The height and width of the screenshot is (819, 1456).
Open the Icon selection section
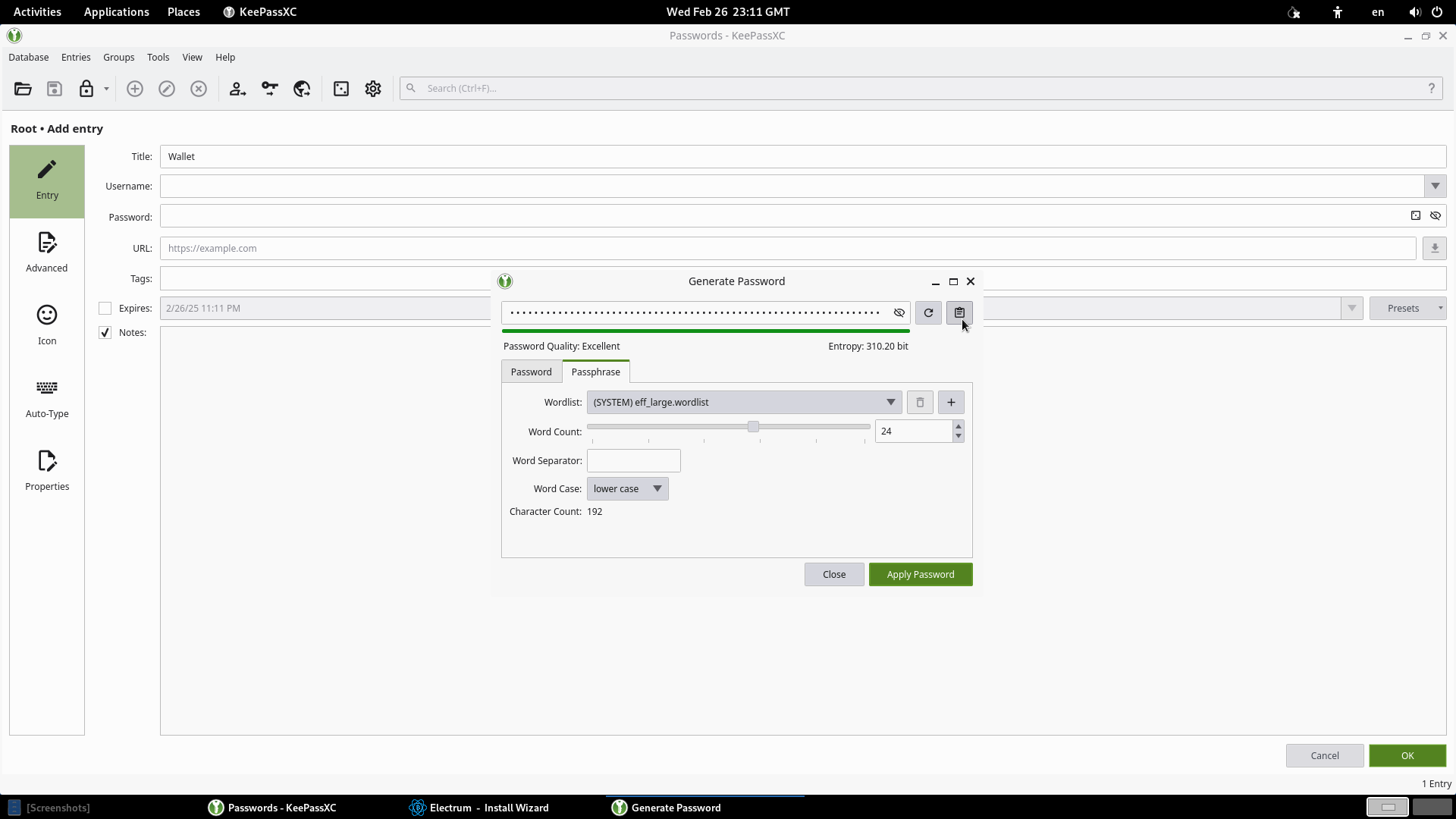(47, 325)
